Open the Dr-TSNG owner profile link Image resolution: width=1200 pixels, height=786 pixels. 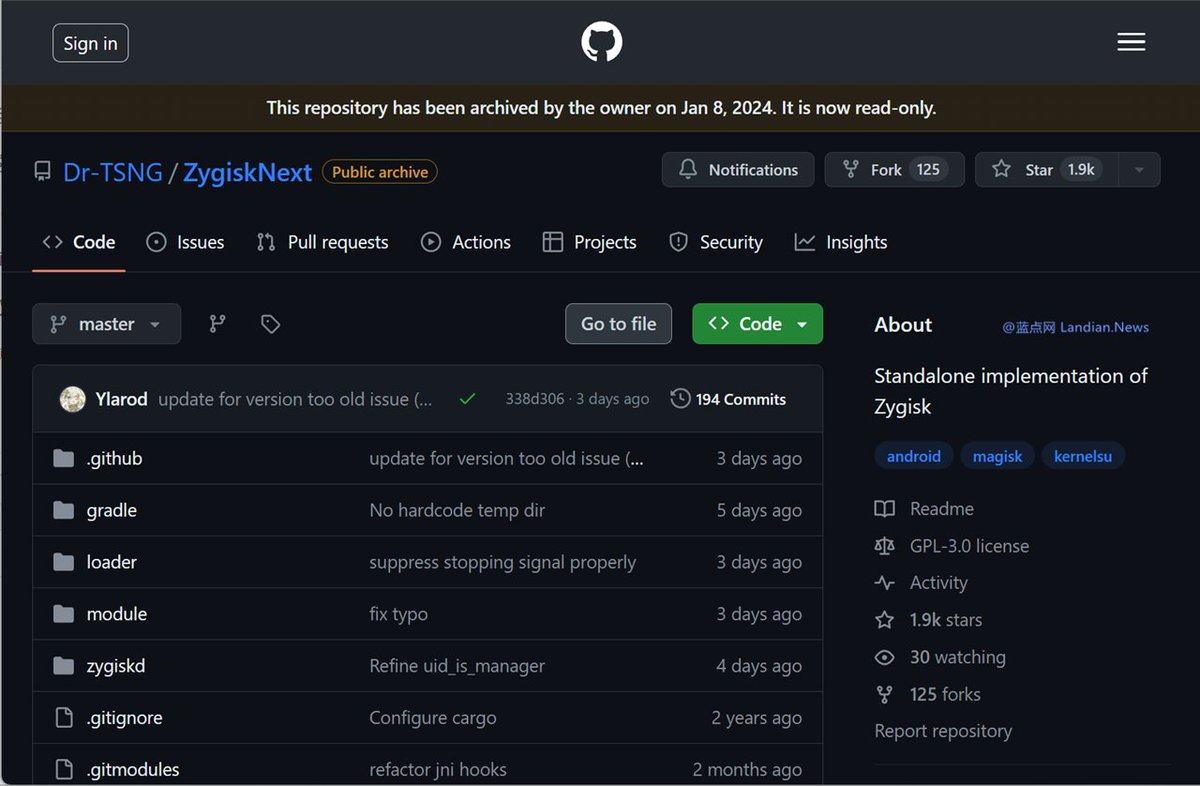[113, 172]
